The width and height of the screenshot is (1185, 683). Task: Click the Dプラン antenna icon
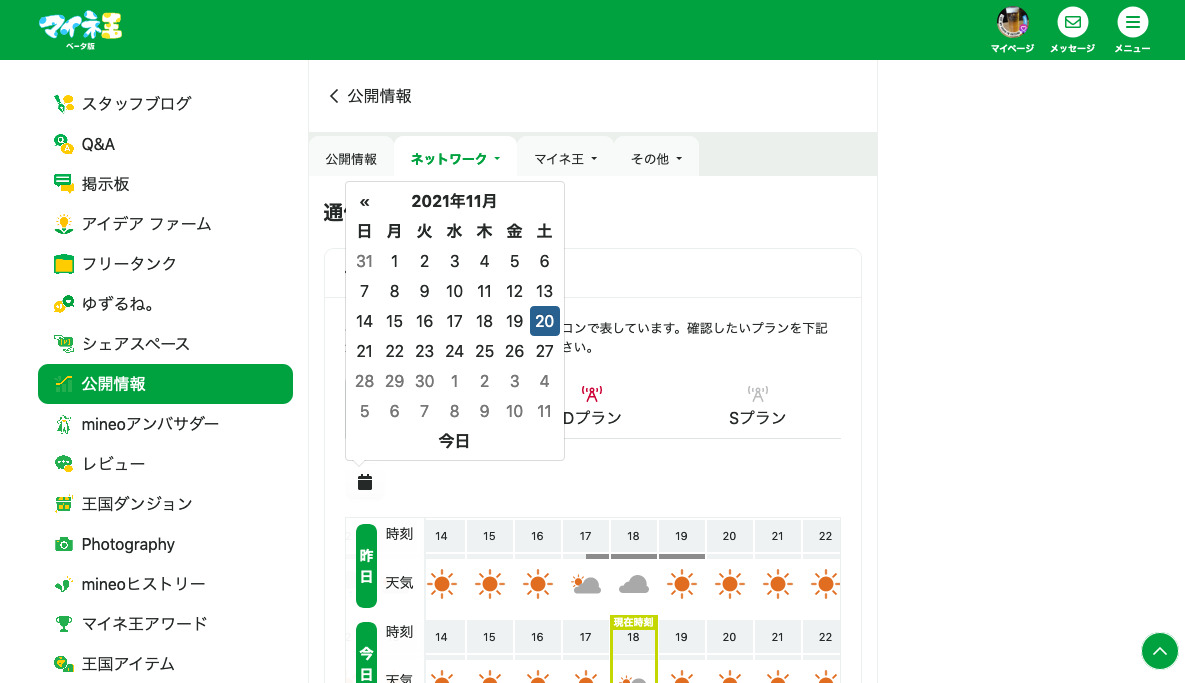tap(592, 394)
